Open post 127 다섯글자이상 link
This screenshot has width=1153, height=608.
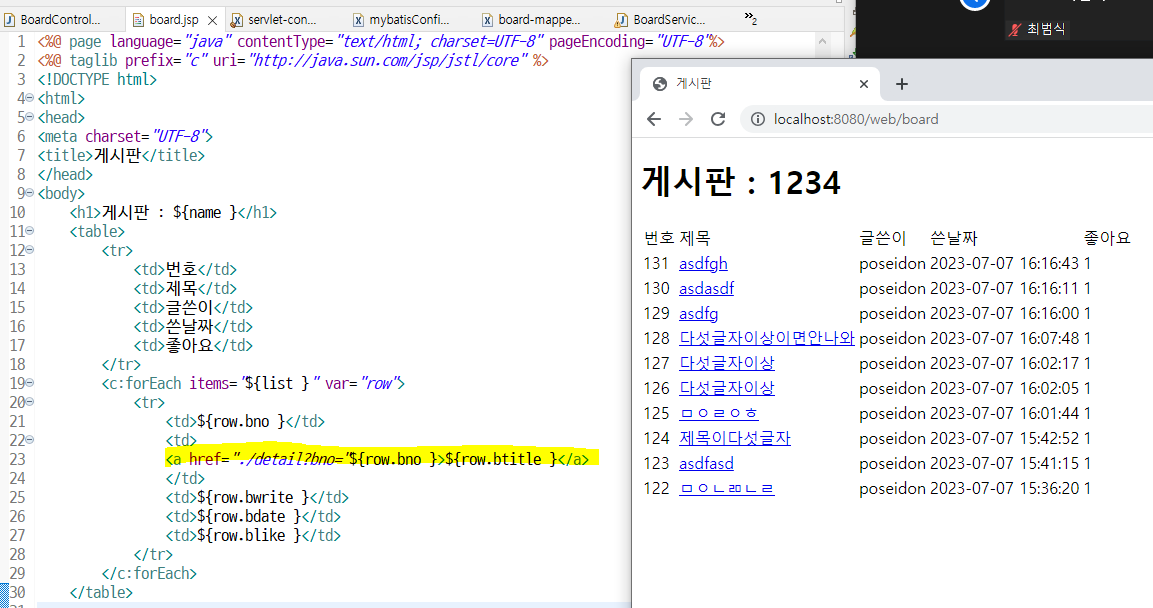click(x=727, y=363)
